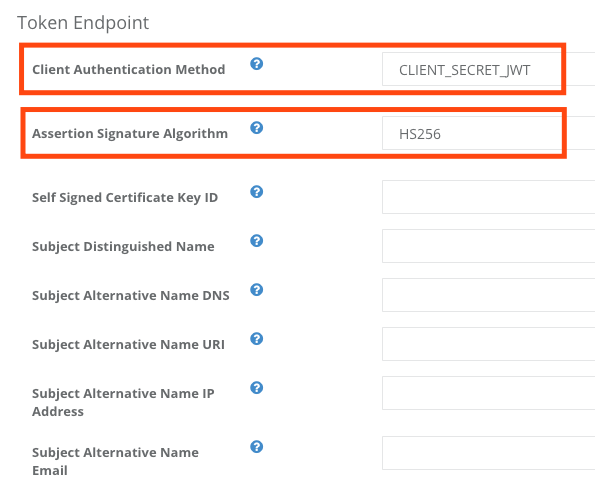
Task: Click into the Subject Distinguished Name input
Action: click(x=488, y=246)
